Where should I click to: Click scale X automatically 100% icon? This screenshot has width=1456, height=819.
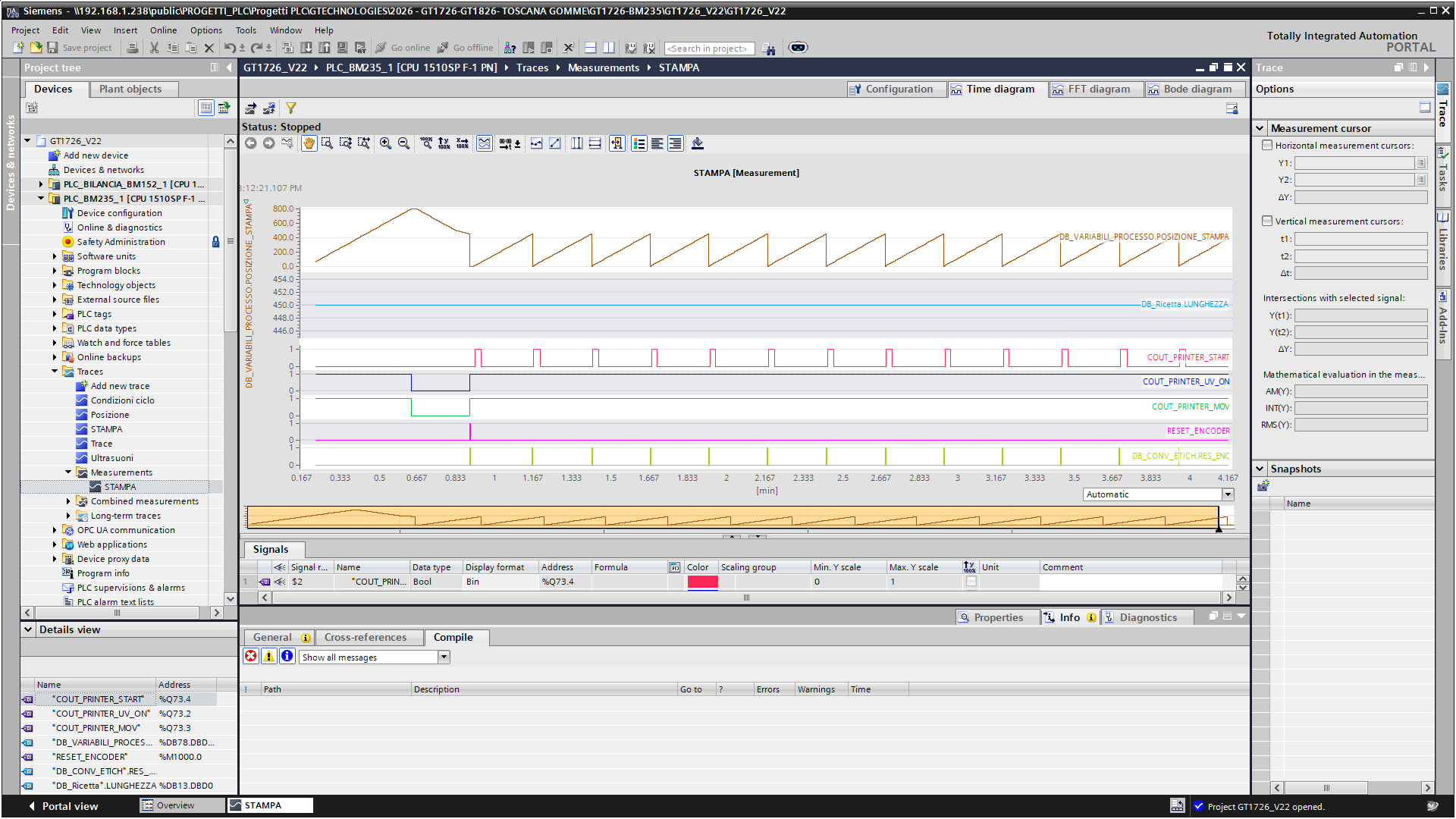pos(463,143)
